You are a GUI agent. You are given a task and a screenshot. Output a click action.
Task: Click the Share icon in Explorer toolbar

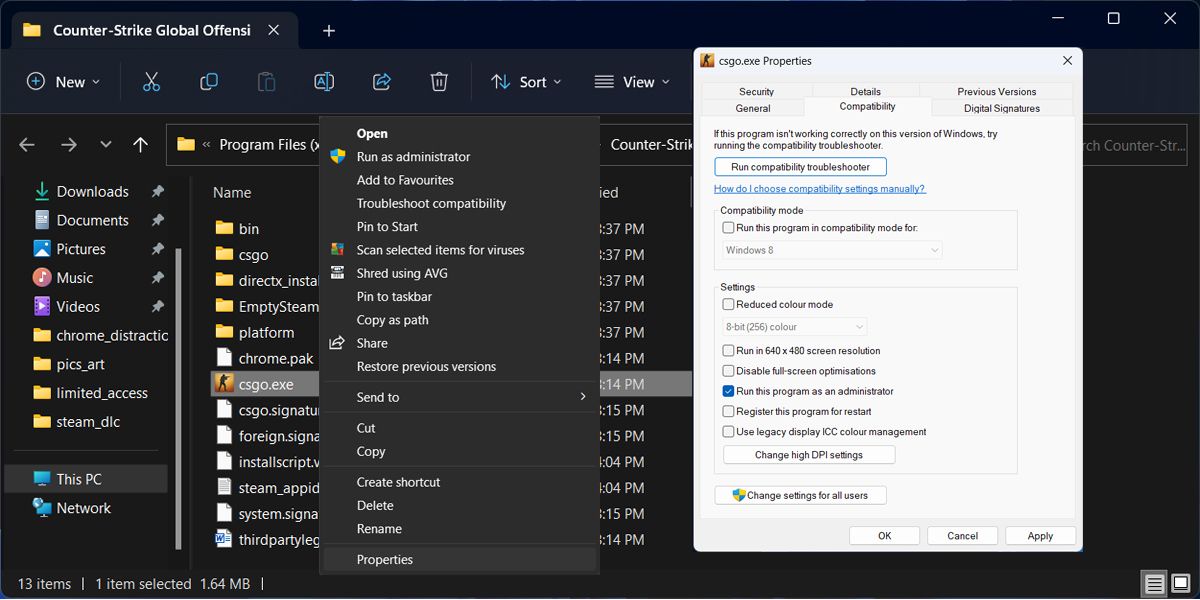tap(381, 82)
